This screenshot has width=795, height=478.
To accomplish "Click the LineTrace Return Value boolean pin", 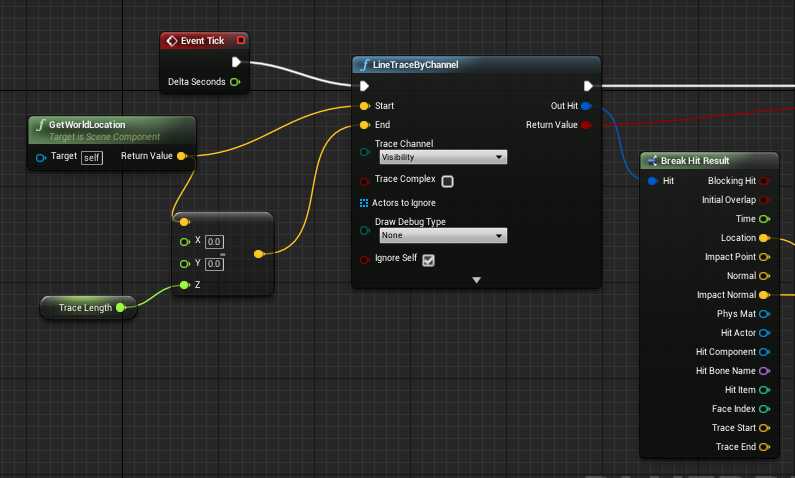I will [x=586, y=125].
